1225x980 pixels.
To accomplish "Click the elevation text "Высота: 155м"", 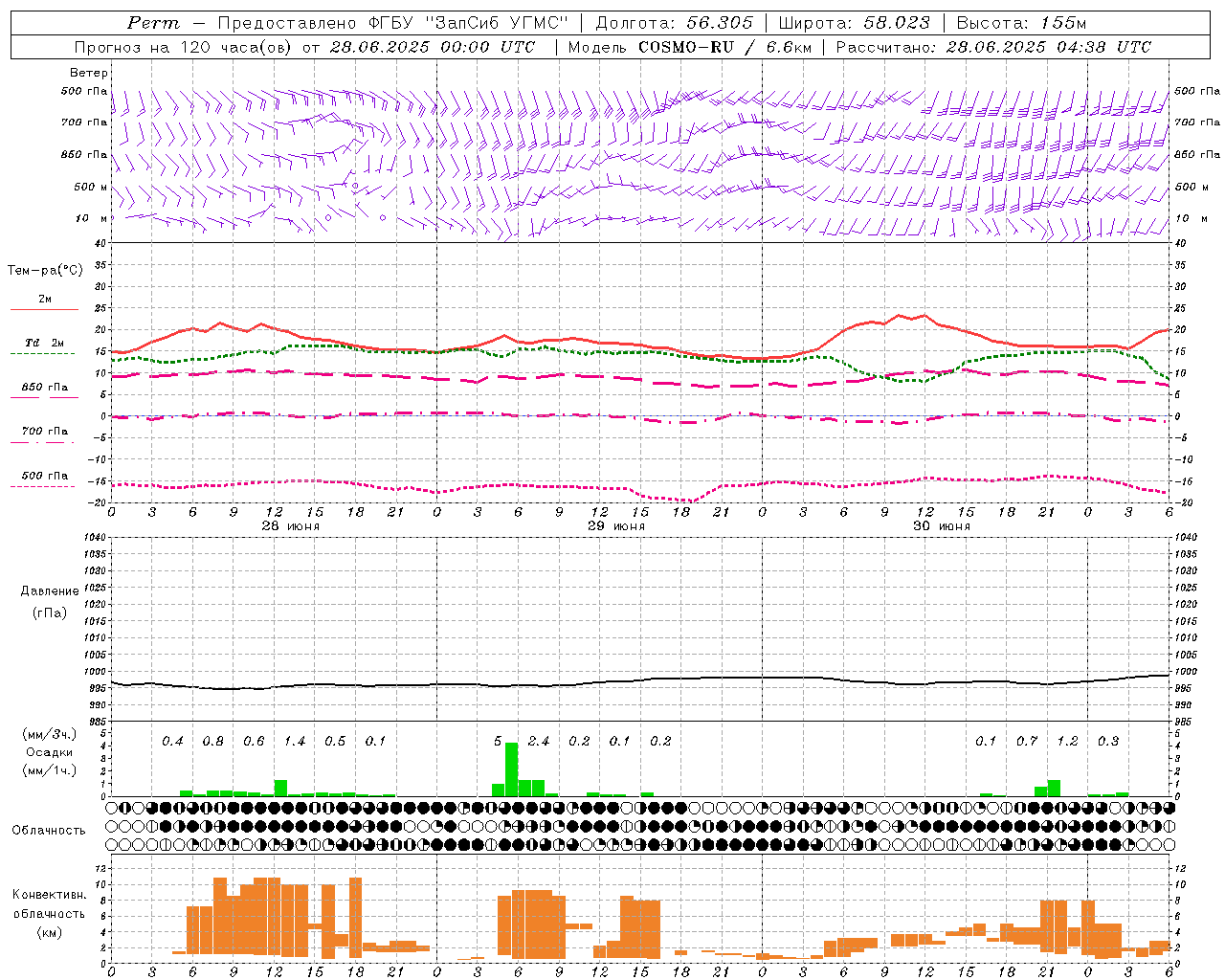I will pos(1021,23).
